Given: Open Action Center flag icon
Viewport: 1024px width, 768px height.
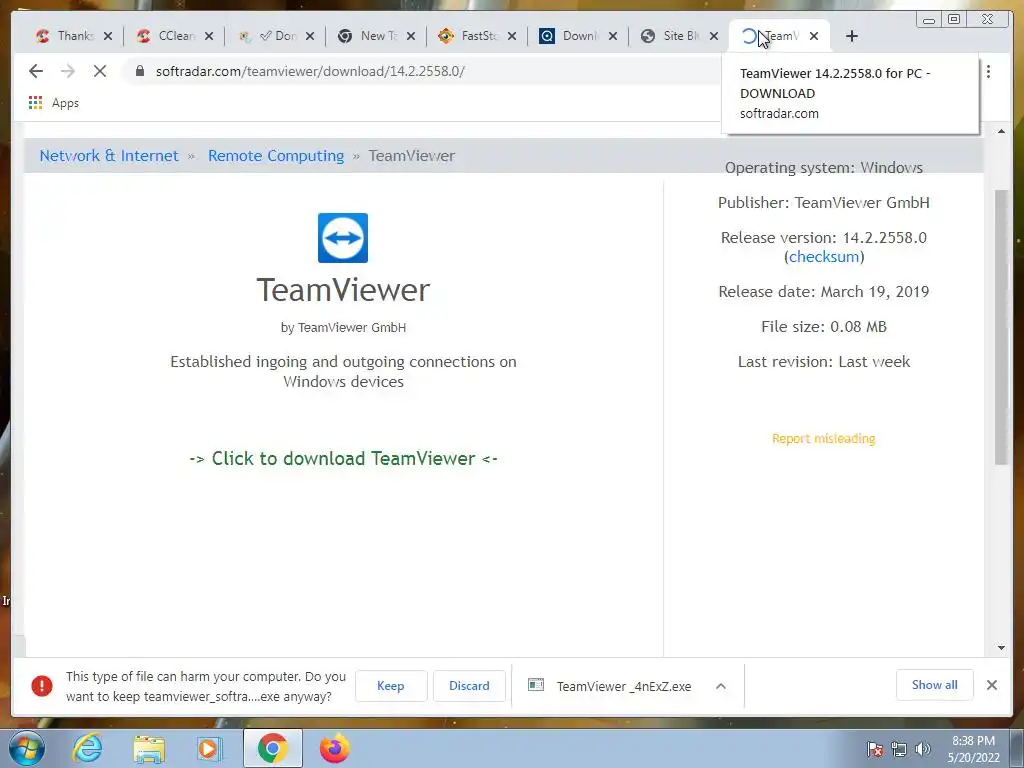Looking at the screenshot, I should pyautogui.click(x=875, y=749).
